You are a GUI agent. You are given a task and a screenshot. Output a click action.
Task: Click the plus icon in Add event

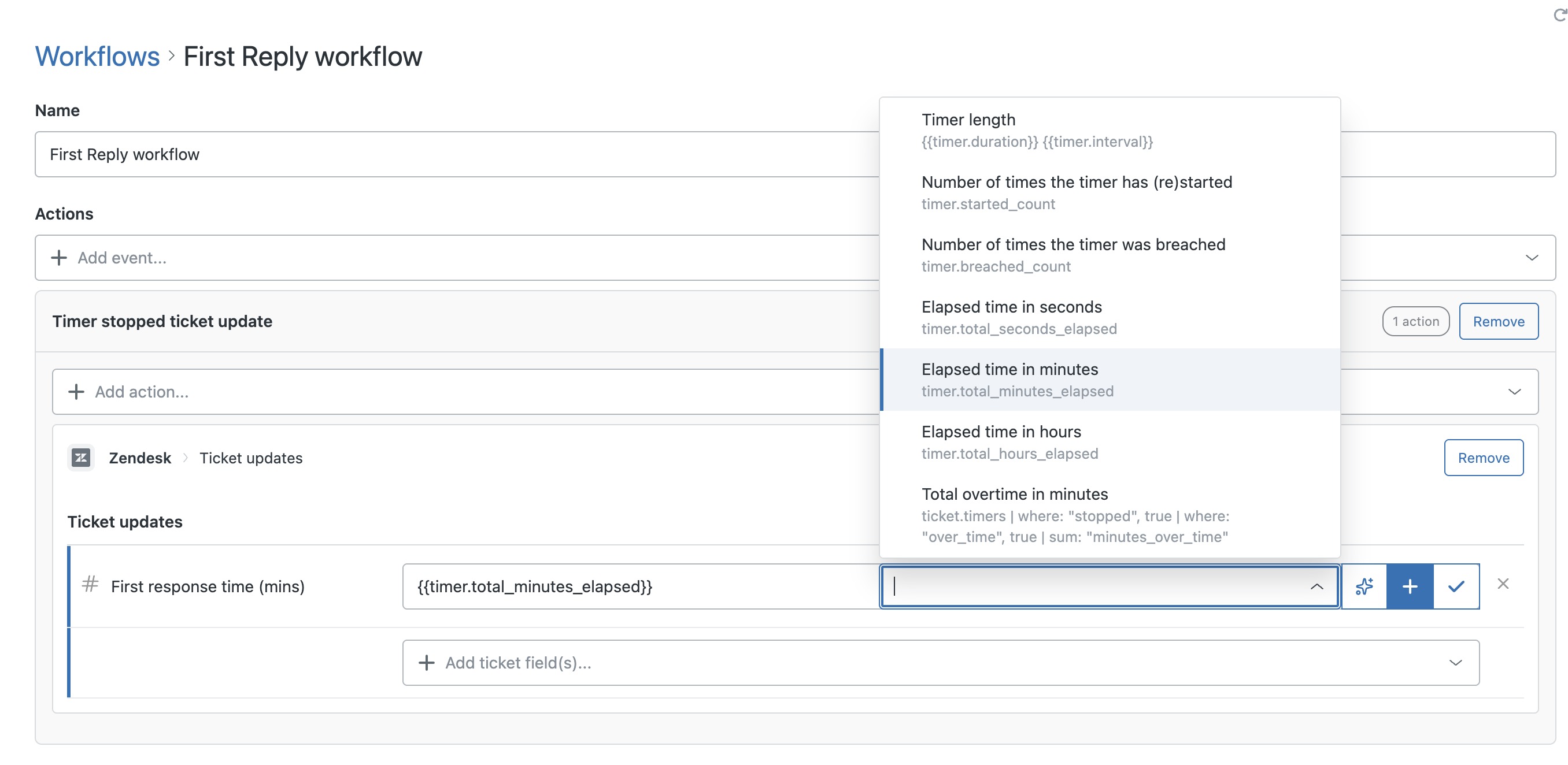coord(59,258)
